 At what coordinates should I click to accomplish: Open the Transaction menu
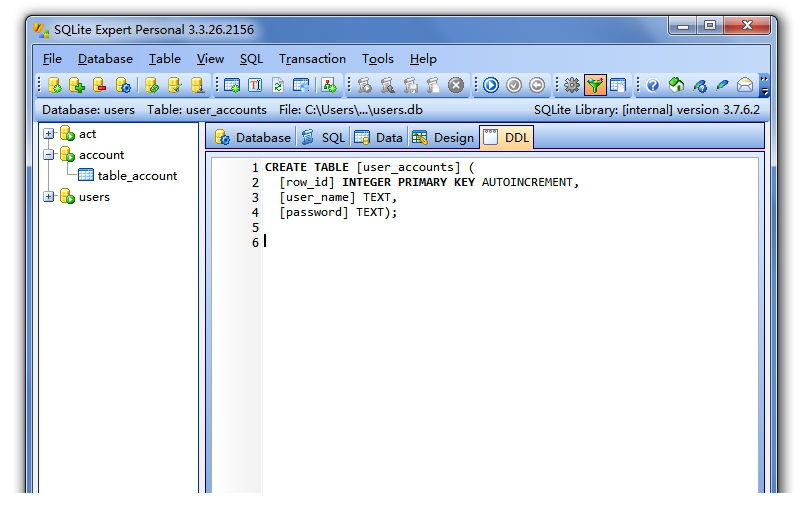(x=312, y=59)
